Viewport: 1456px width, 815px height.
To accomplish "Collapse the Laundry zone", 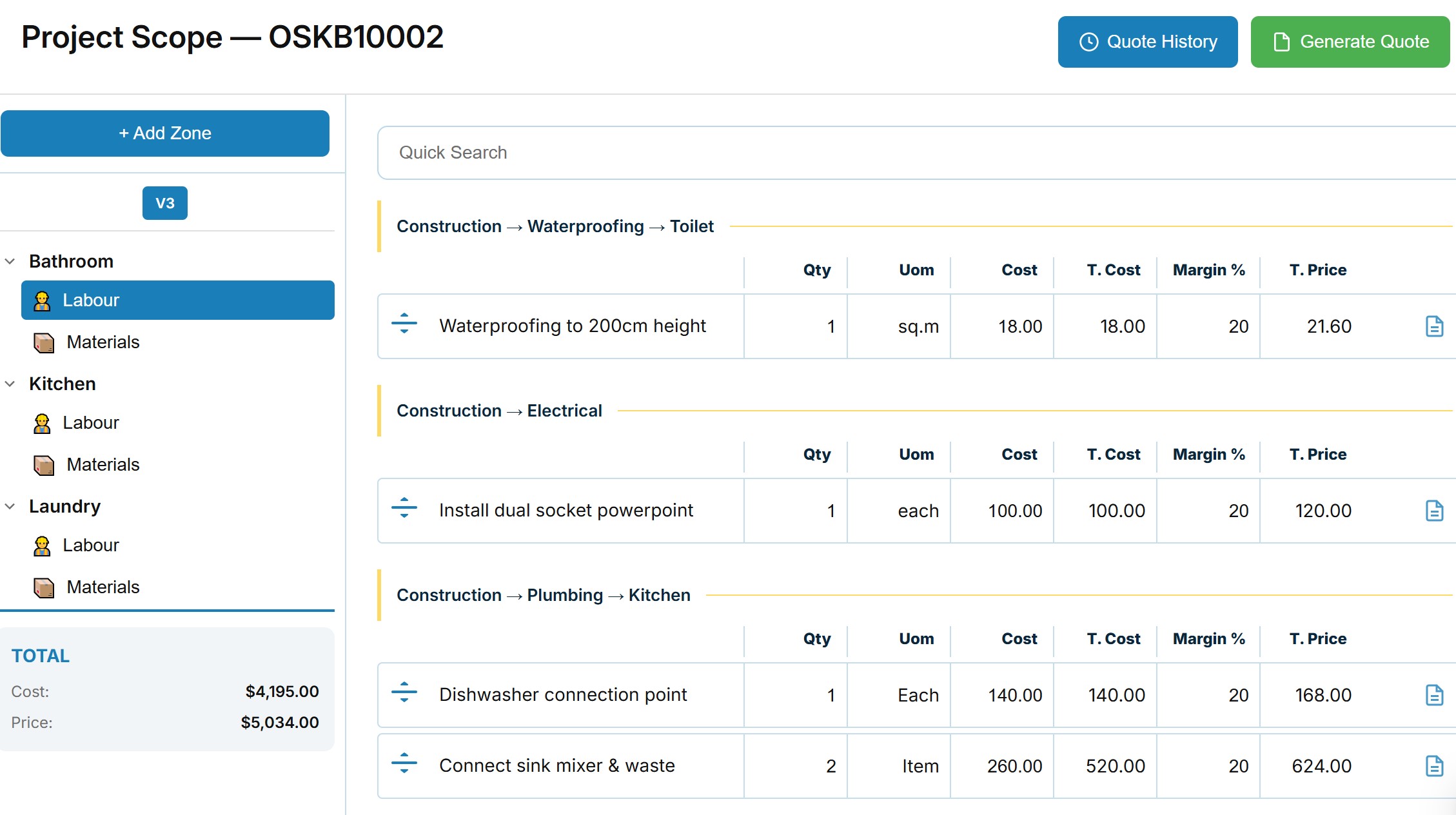I will (10, 506).
